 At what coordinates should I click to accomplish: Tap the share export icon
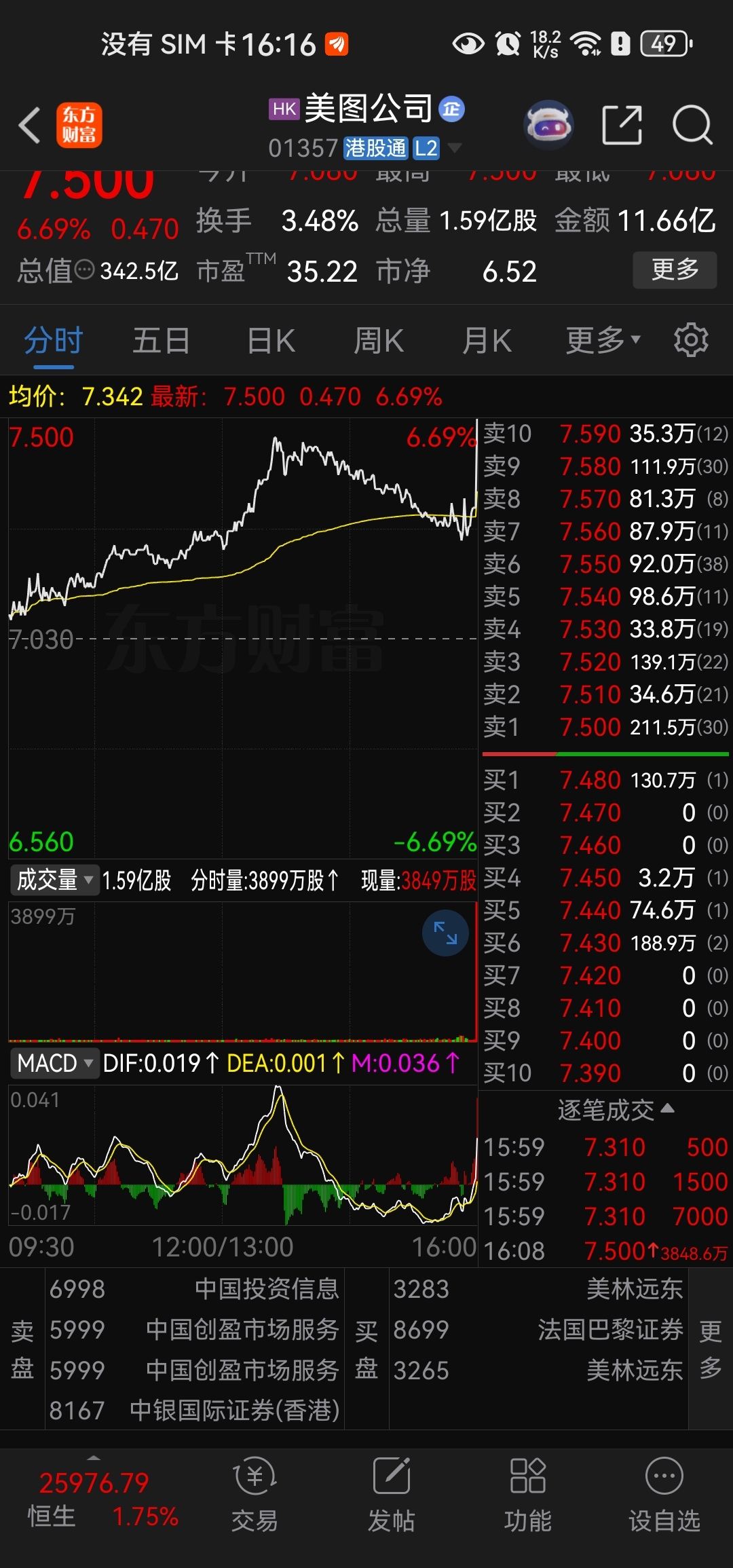click(x=622, y=125)
